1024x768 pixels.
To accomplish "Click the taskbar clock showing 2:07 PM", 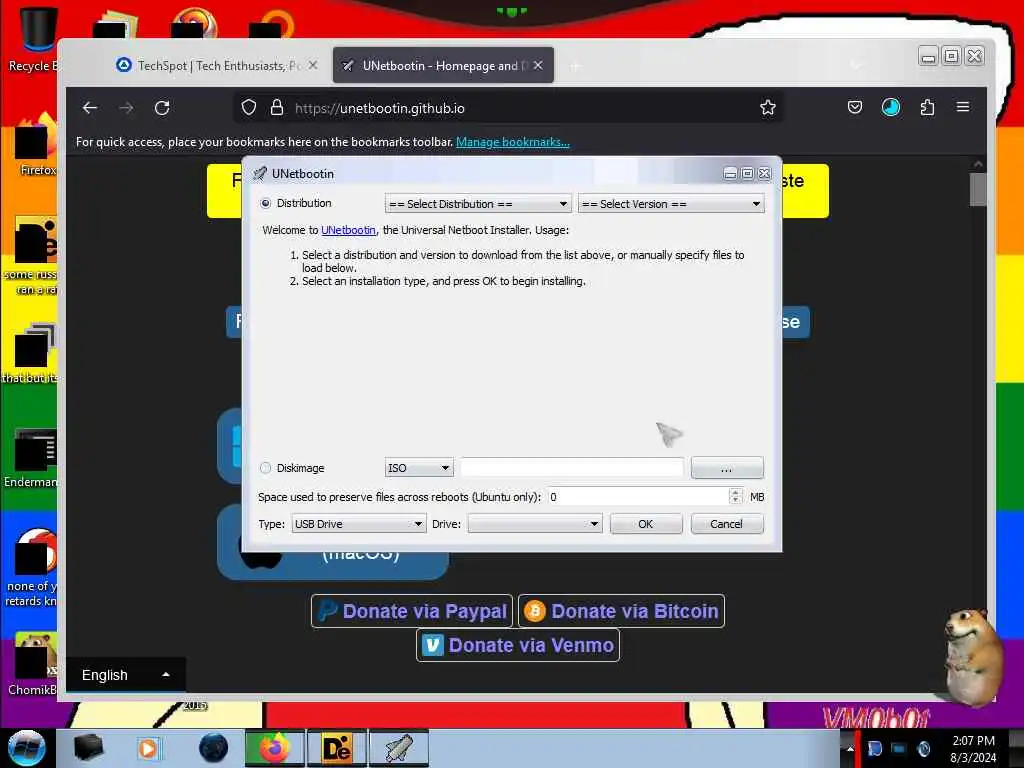I will (x=973, y=748).
